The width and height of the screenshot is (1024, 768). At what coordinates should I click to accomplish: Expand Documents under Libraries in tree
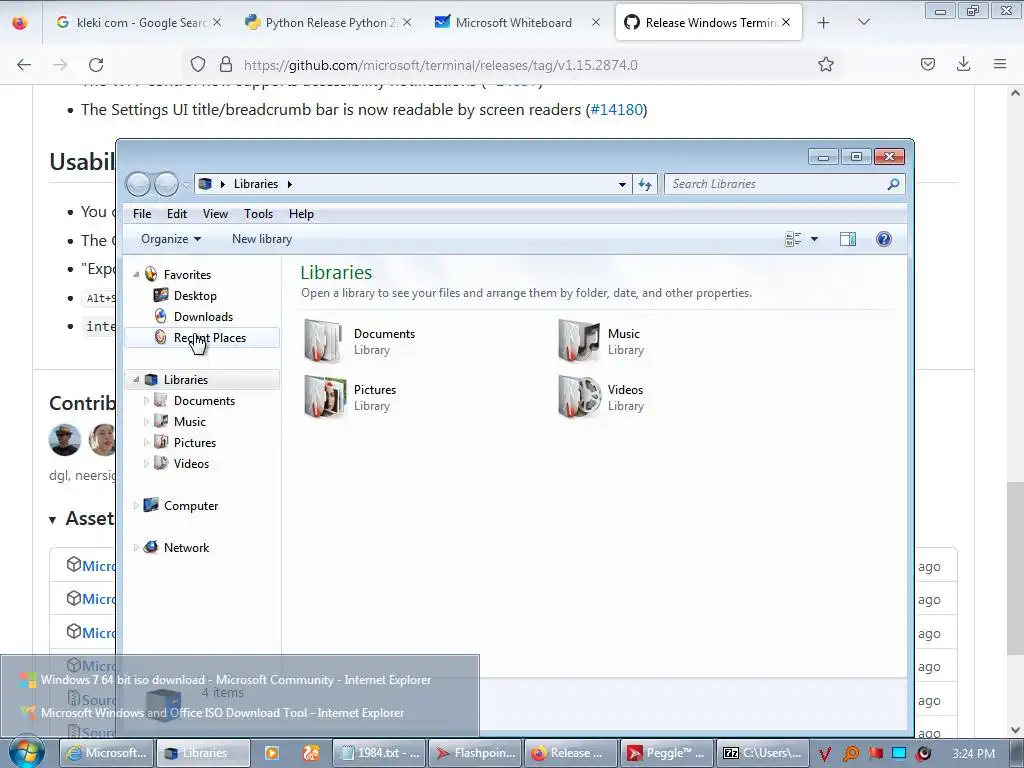click(146, 400)
